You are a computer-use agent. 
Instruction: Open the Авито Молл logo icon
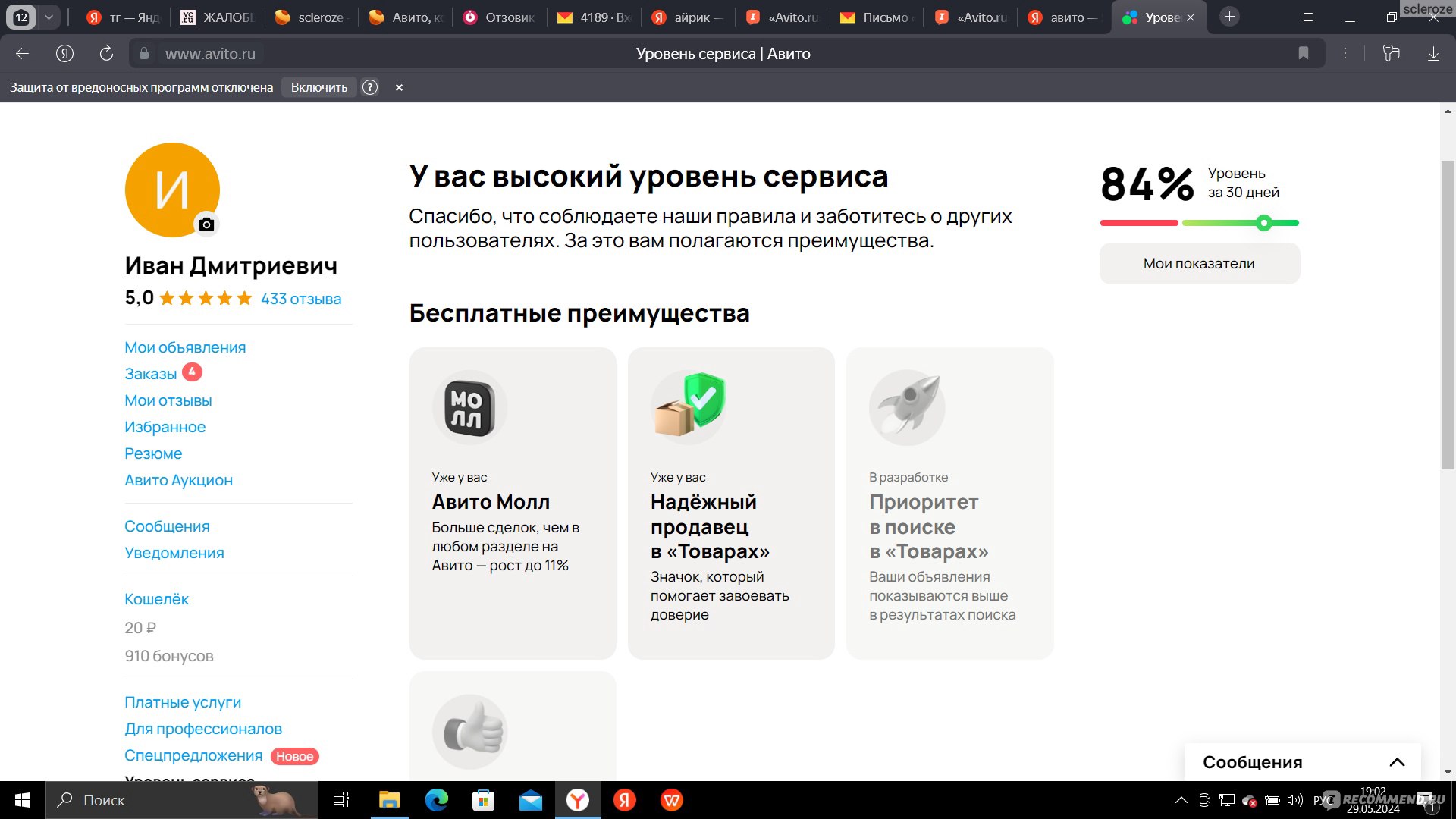pos(469,407)
